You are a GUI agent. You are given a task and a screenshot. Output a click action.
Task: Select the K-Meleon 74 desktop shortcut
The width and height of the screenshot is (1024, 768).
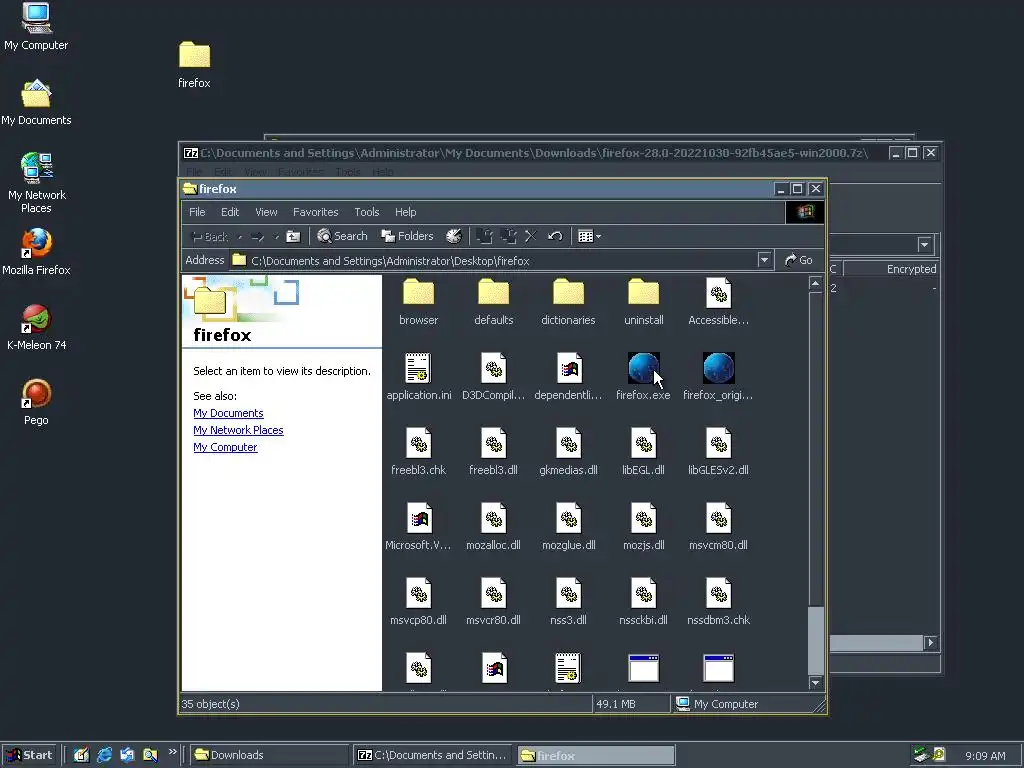(36, 328)
